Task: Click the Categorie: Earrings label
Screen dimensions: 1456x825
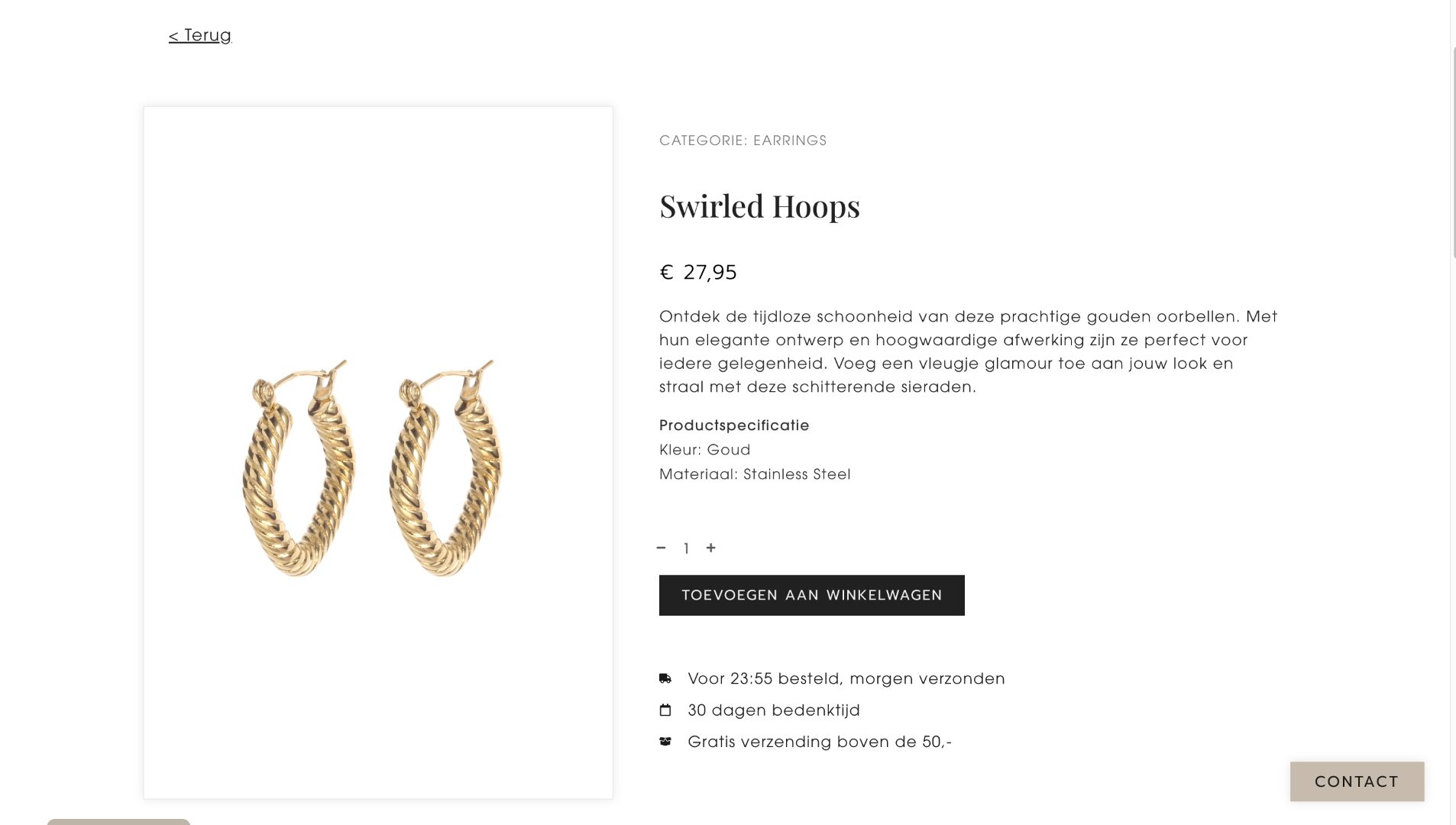Action: tap(743, 141)
